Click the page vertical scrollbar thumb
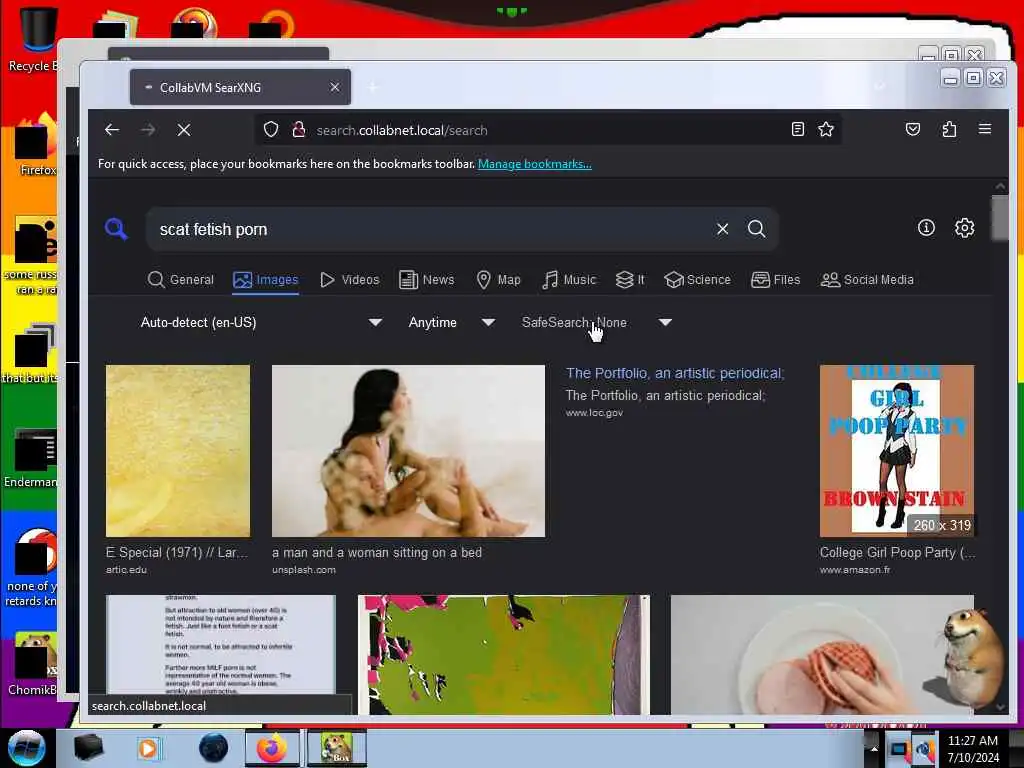This screenshot has height=768, width=1024. point(1000,217)
